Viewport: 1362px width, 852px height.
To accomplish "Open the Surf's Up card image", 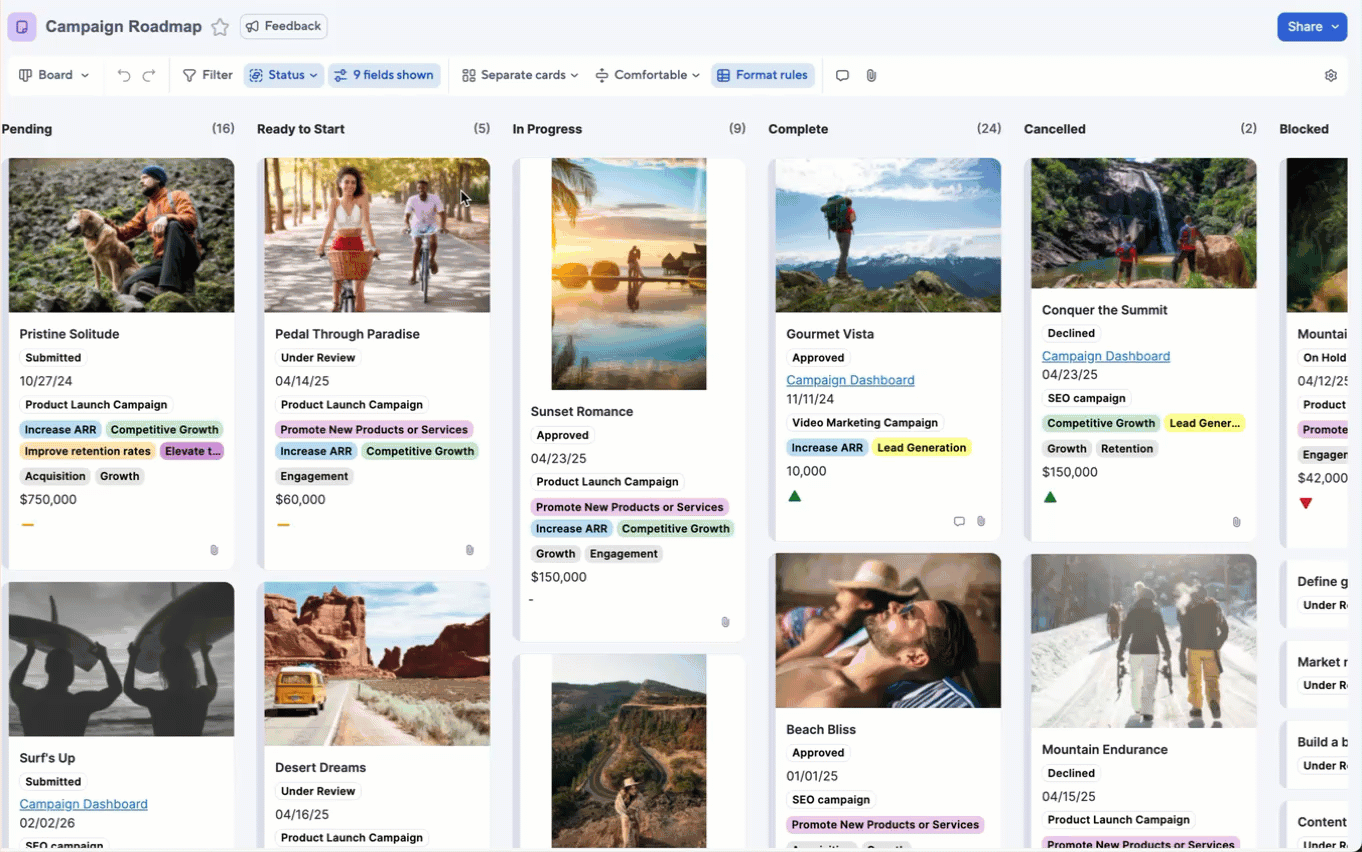I will point(122,659).
